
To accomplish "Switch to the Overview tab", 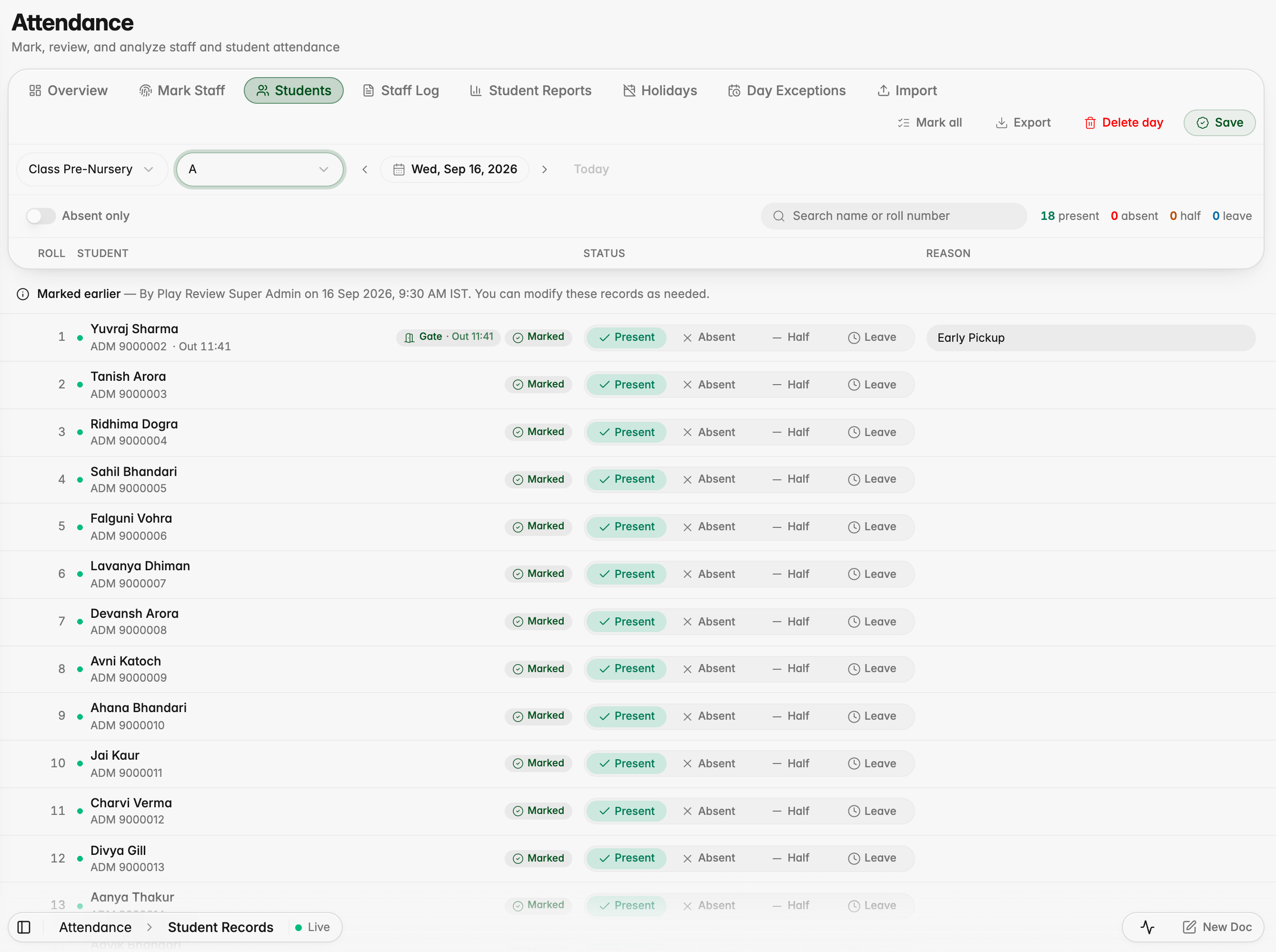I will click(x=69, y=90).
